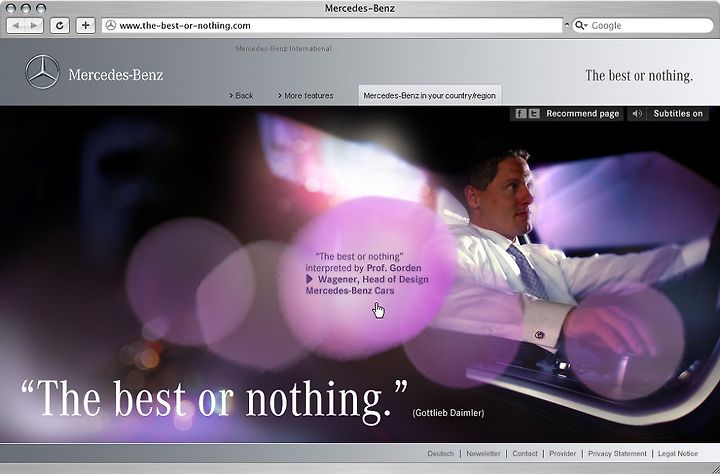Click the Mercedes-Benz star logo
720x474 pixels.
pos(42,72)
